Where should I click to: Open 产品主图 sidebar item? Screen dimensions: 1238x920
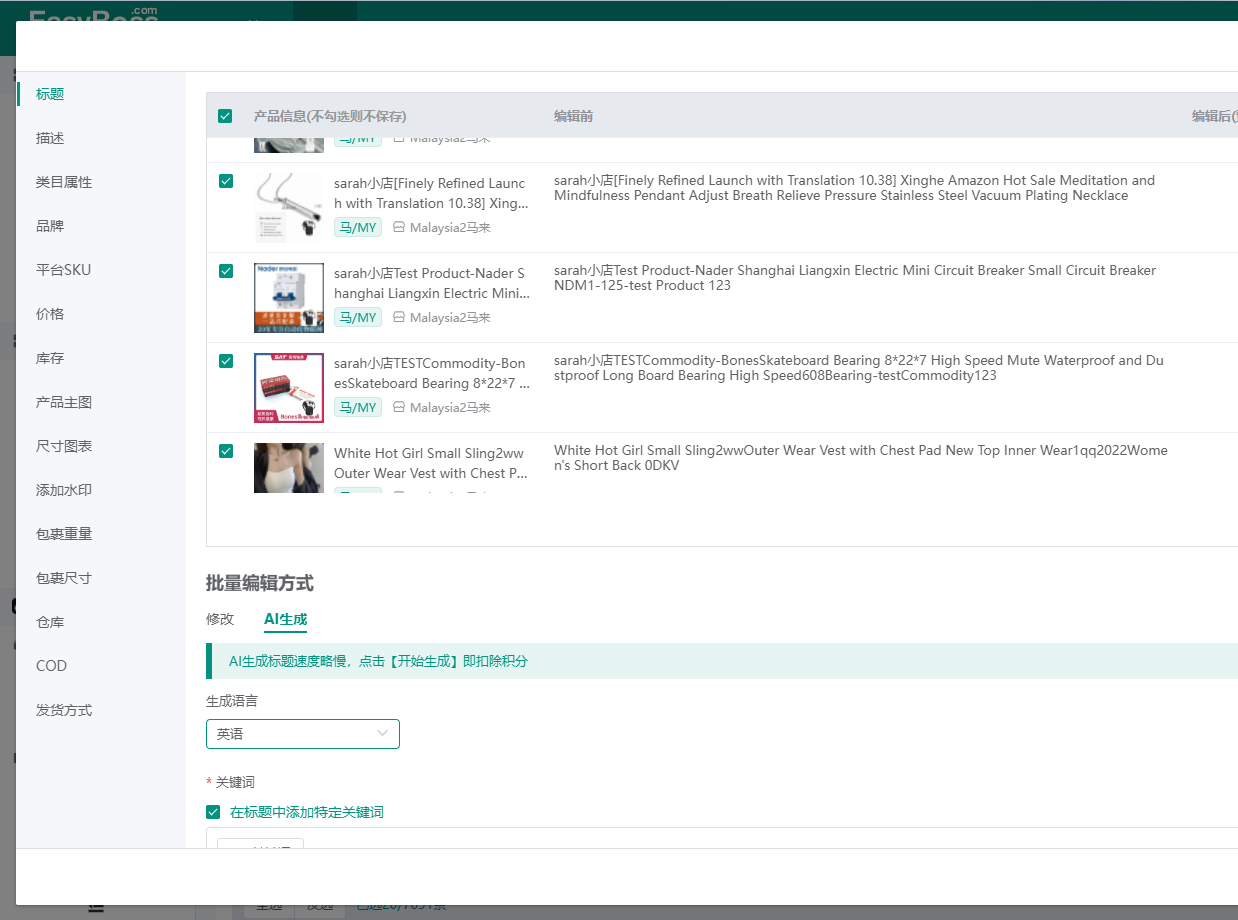[64, 402]
